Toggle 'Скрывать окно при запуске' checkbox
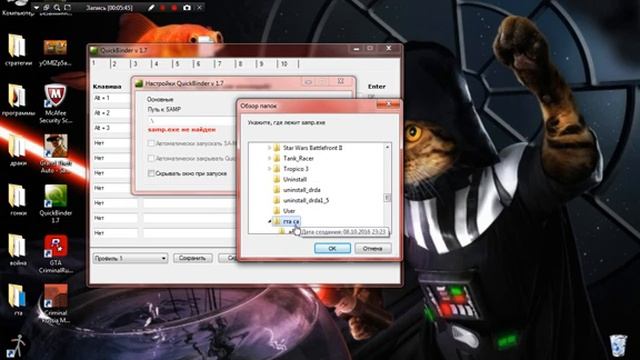This screenshot has height=360, width=640. (151, 173)
